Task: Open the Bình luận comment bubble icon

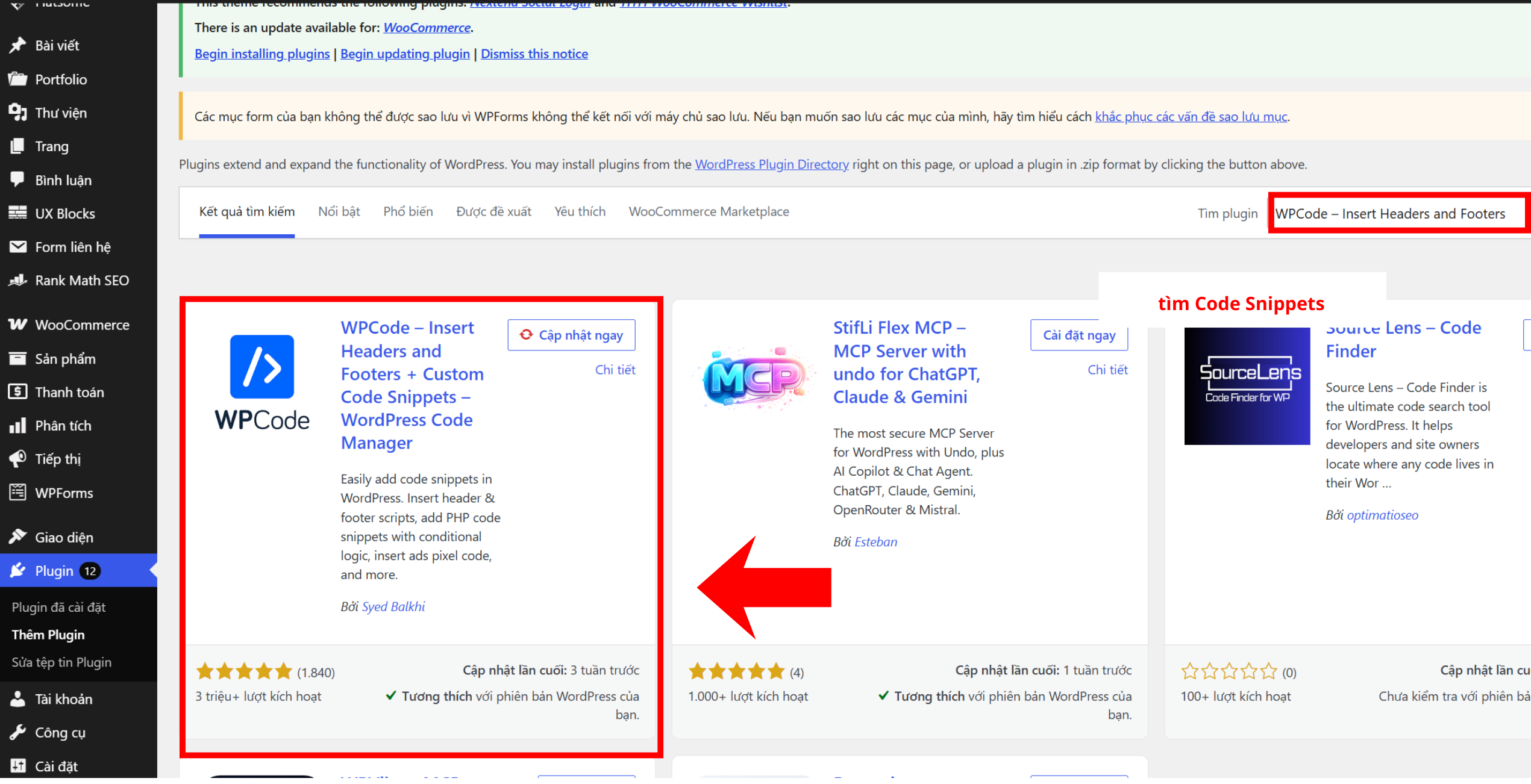Action: pos(17,180)
